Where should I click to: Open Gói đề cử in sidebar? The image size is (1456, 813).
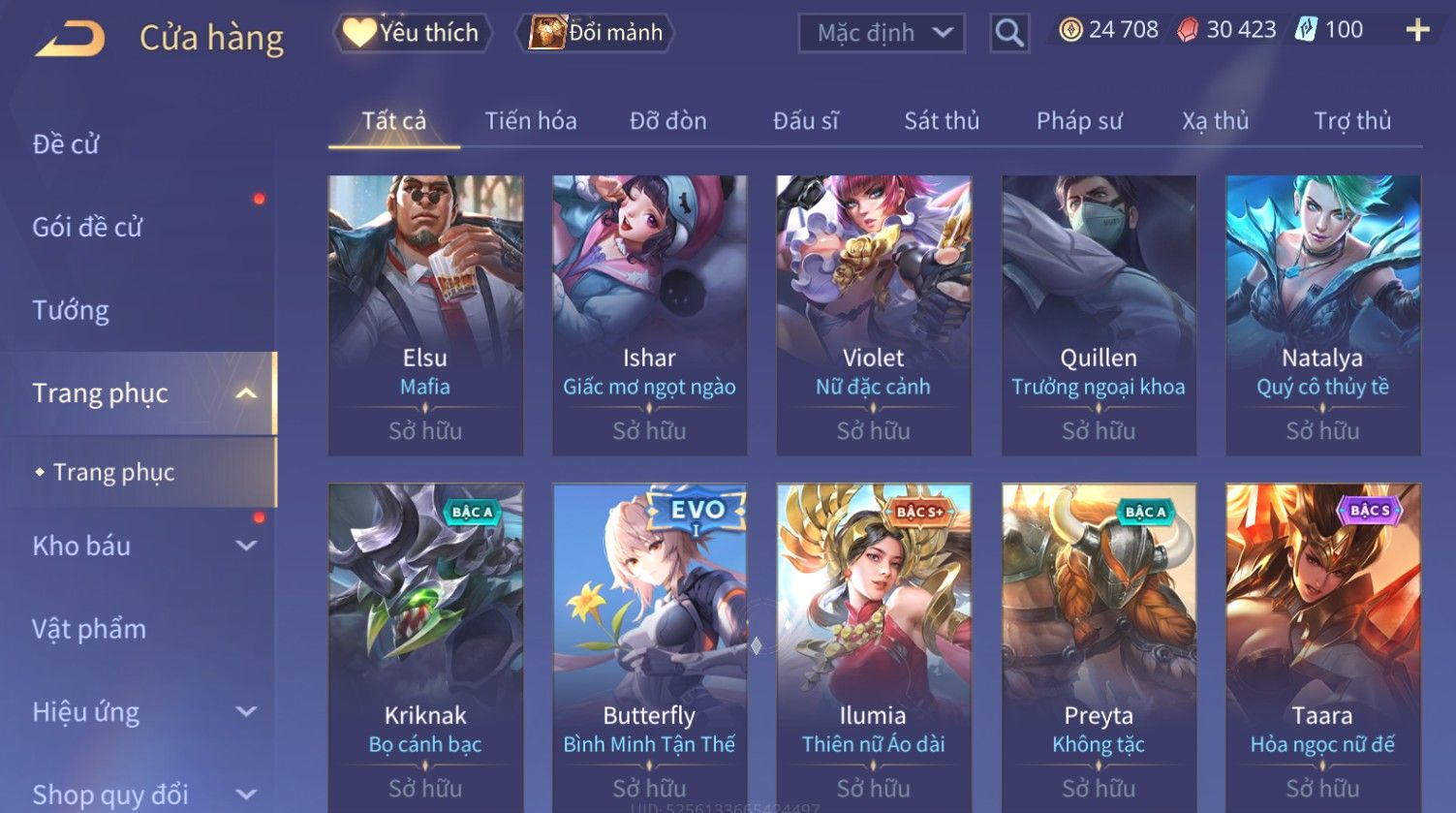[87, 228]
